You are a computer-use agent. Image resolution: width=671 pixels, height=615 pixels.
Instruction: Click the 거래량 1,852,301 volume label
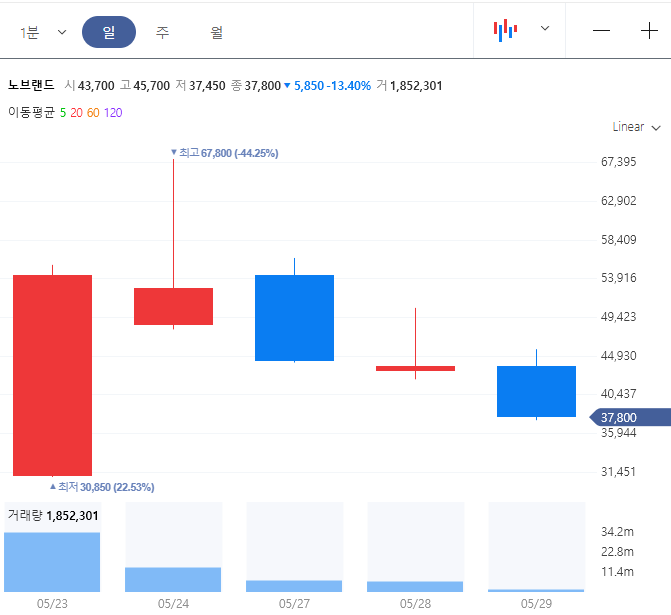click(x=53, y=516)
